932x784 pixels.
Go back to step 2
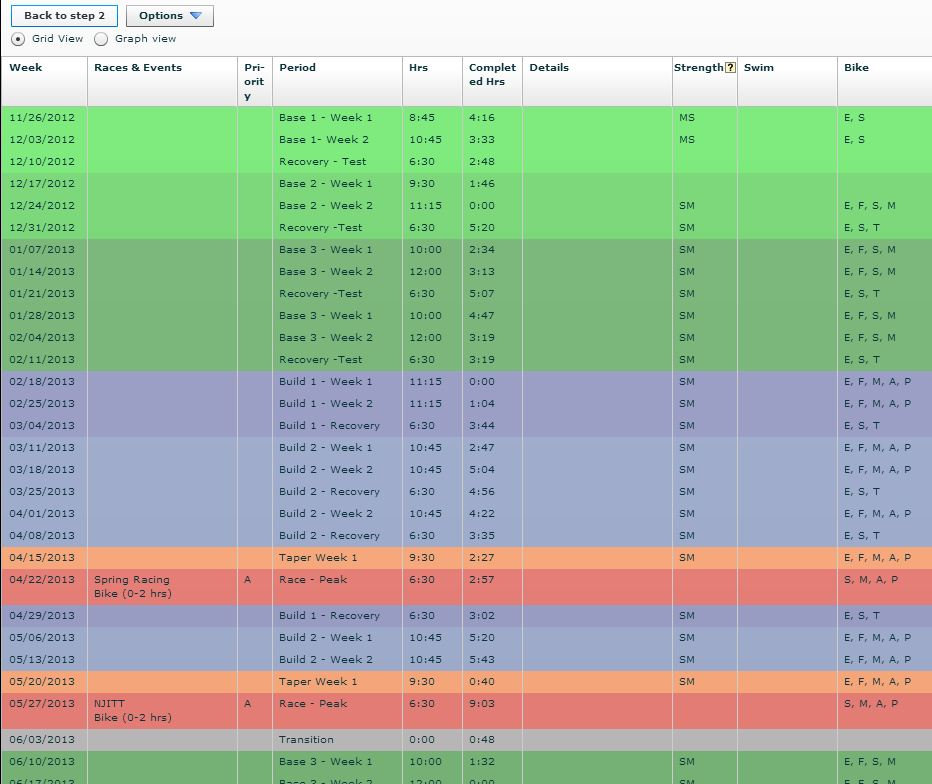pyautogui.click(x=64, y=16)
